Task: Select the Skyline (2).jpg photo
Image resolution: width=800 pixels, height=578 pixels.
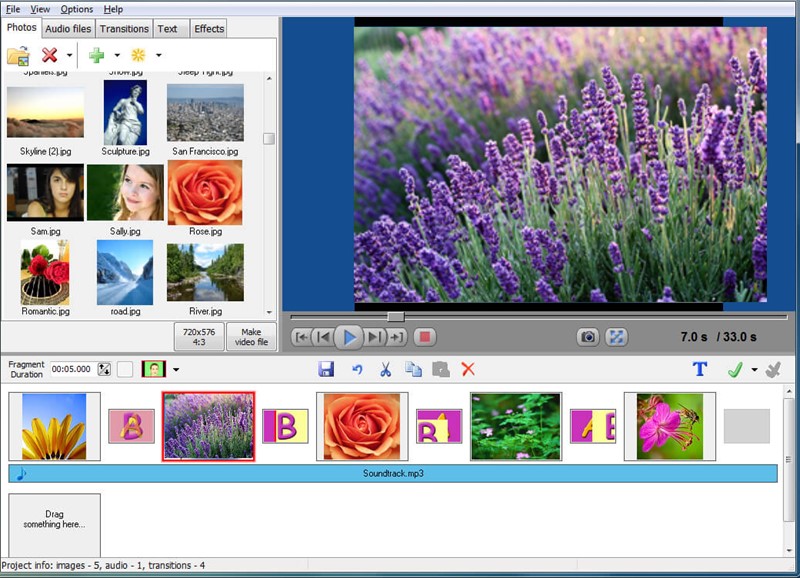Action: 45,112
